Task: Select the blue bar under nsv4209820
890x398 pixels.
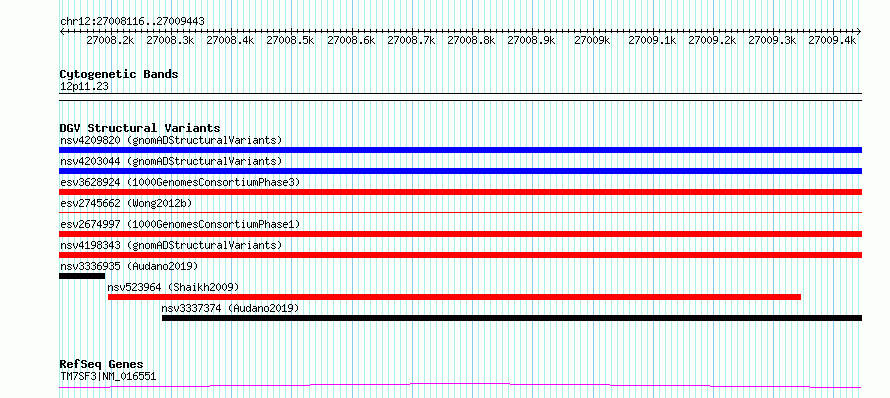Action: coord(460,150)
